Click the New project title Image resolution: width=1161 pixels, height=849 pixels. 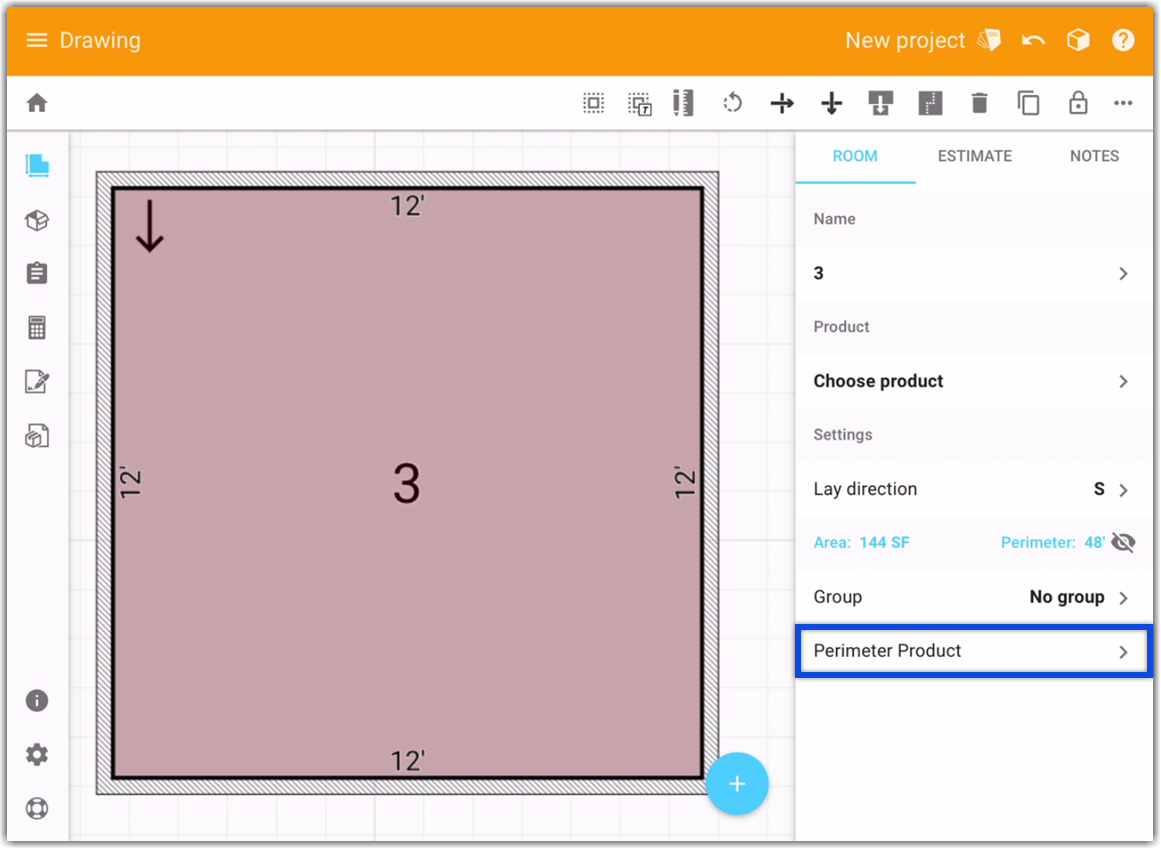pyautogui.click(x=905, y=40)
